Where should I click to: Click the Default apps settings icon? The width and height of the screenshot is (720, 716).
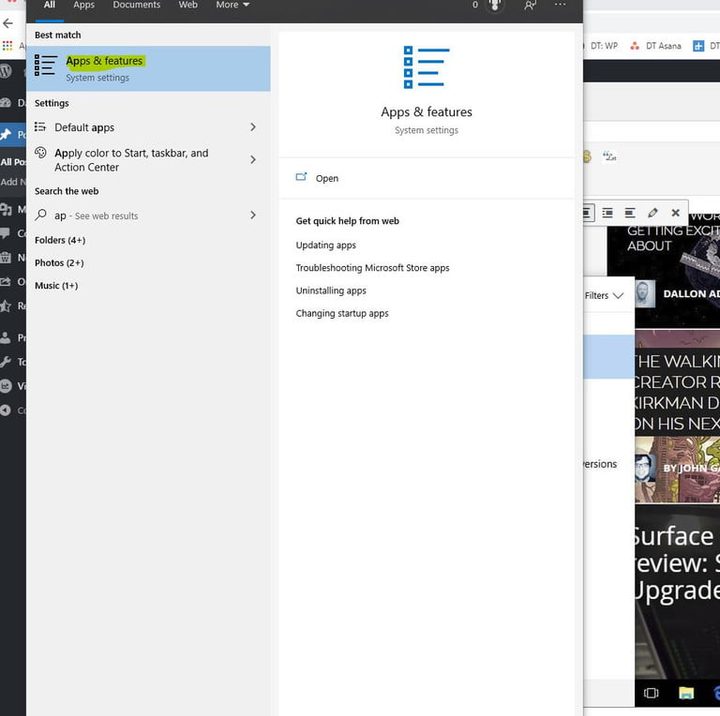41,127
